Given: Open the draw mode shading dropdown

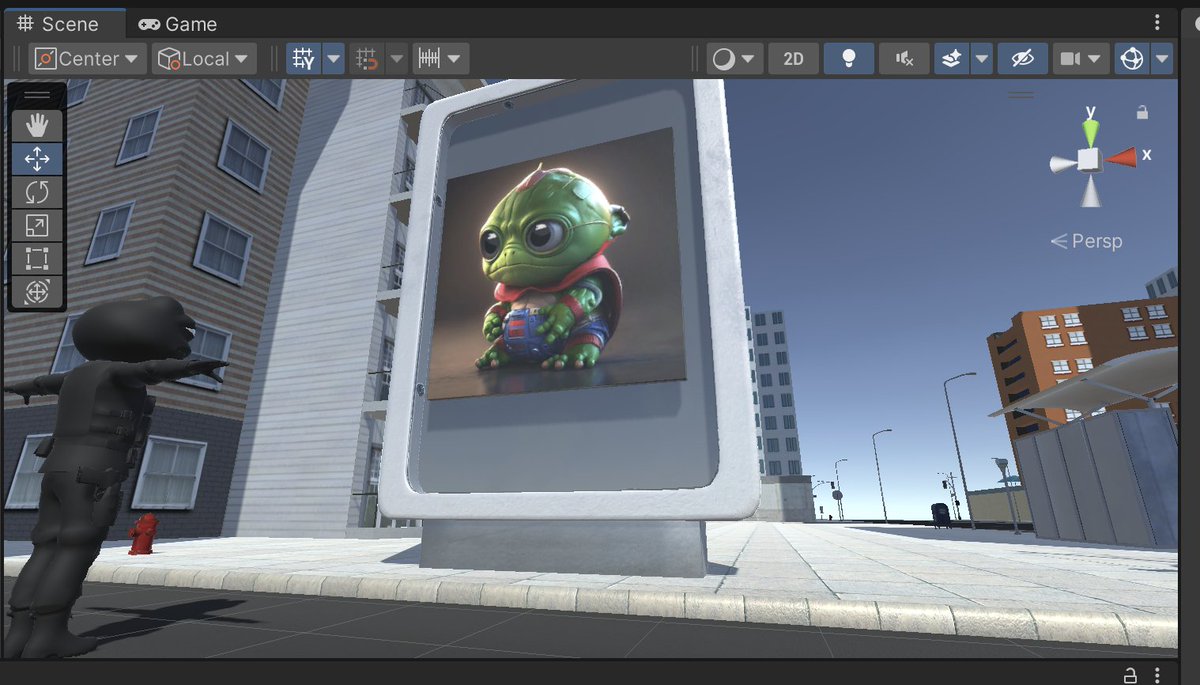Looking at the screenshot, I should tap(734, 59).
